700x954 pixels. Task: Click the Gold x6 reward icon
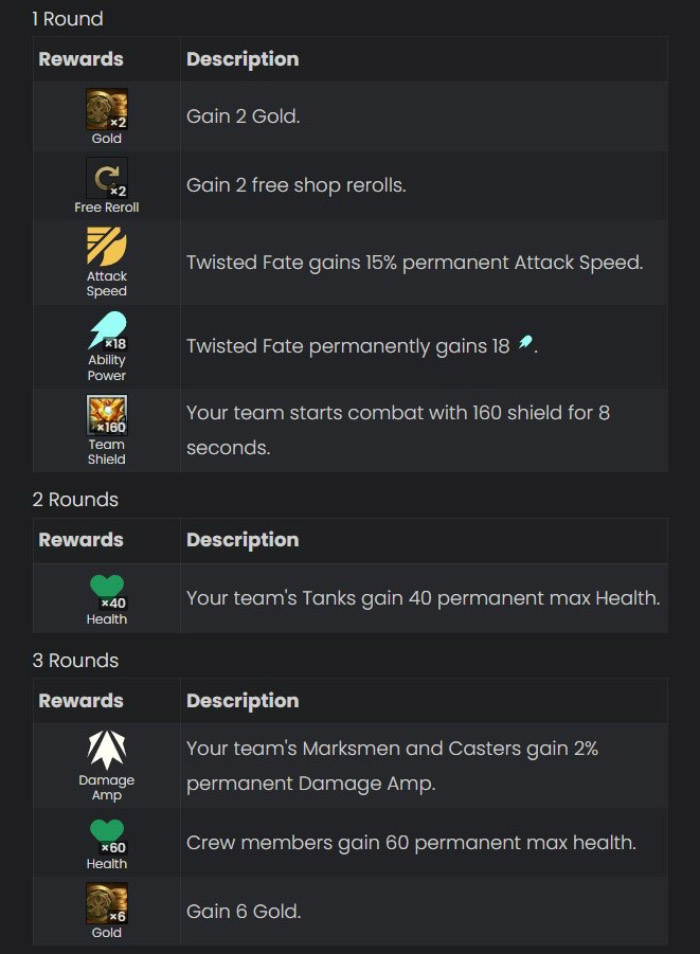(107, 903)
